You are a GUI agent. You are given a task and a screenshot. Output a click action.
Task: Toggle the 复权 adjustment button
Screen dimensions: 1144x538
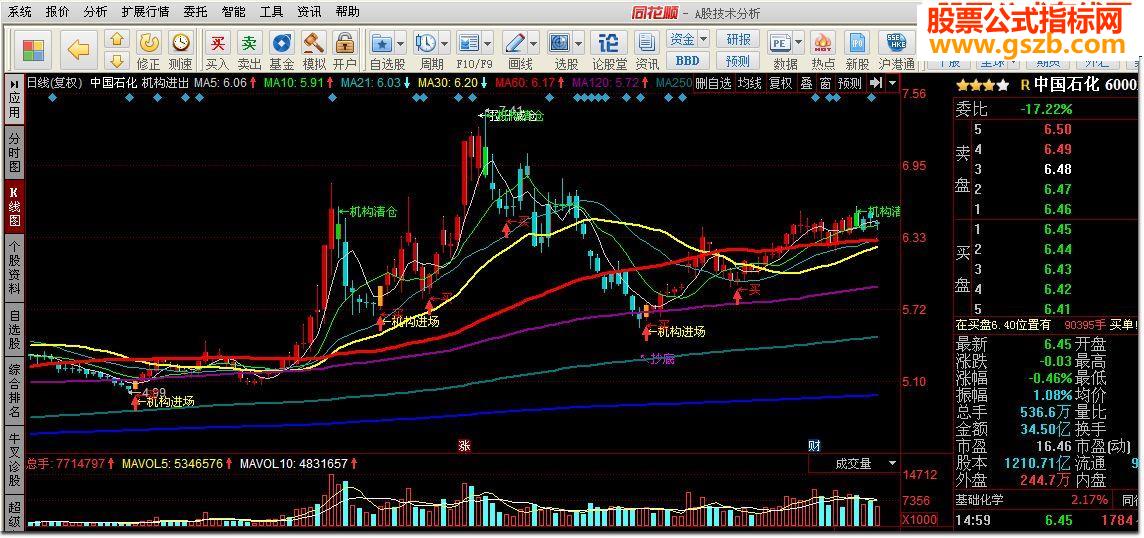tap(781, 83)
